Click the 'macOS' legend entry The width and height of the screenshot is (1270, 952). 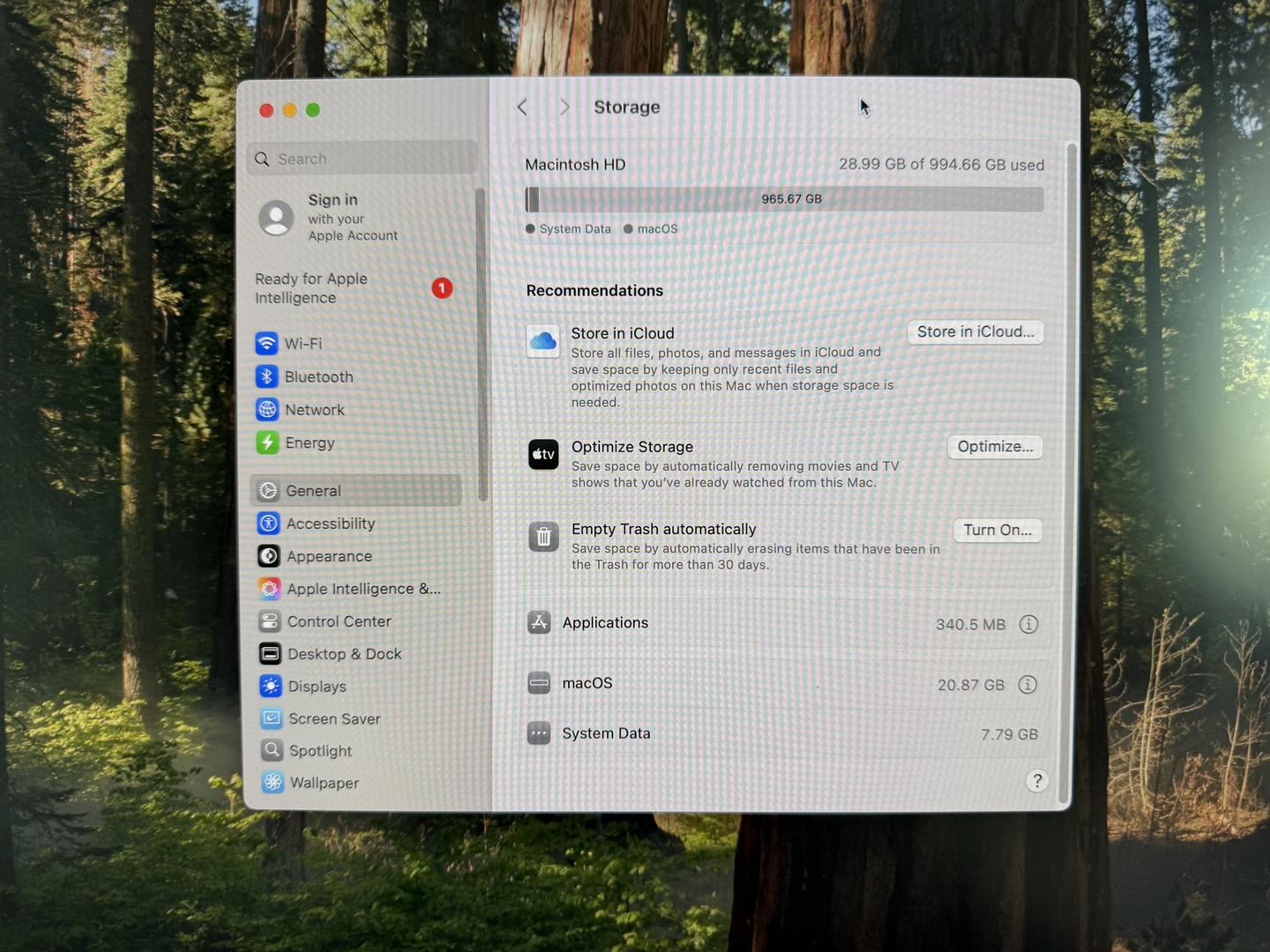[x=651, y=229]
